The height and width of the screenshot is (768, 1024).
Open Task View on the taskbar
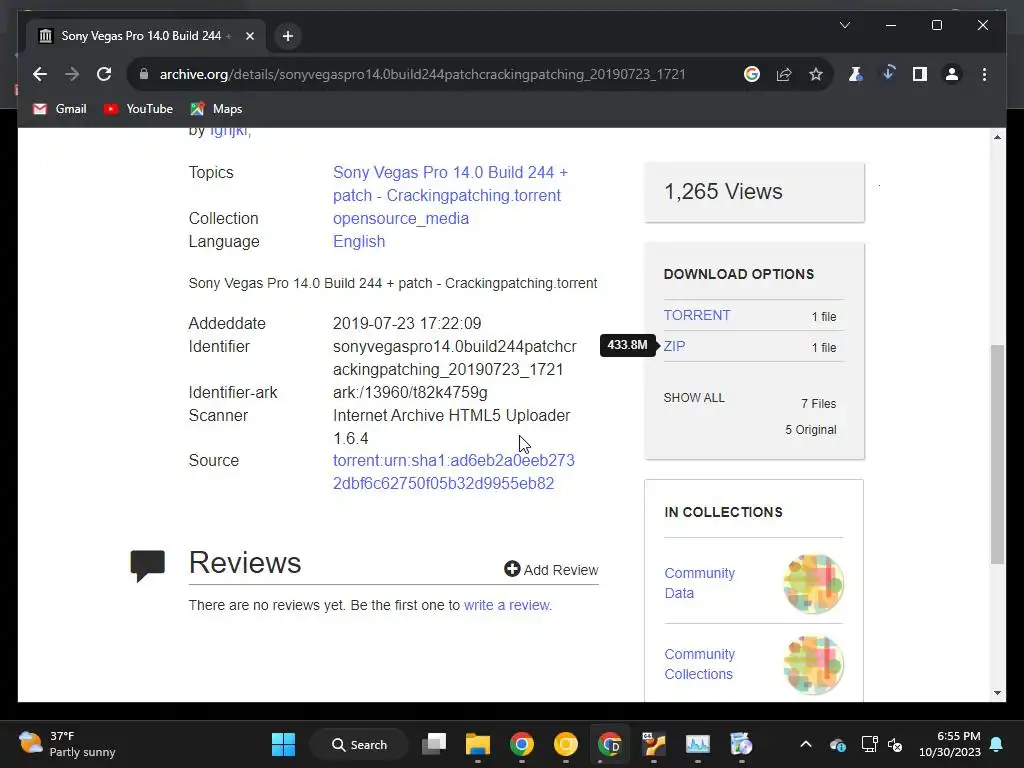point(434,744)
